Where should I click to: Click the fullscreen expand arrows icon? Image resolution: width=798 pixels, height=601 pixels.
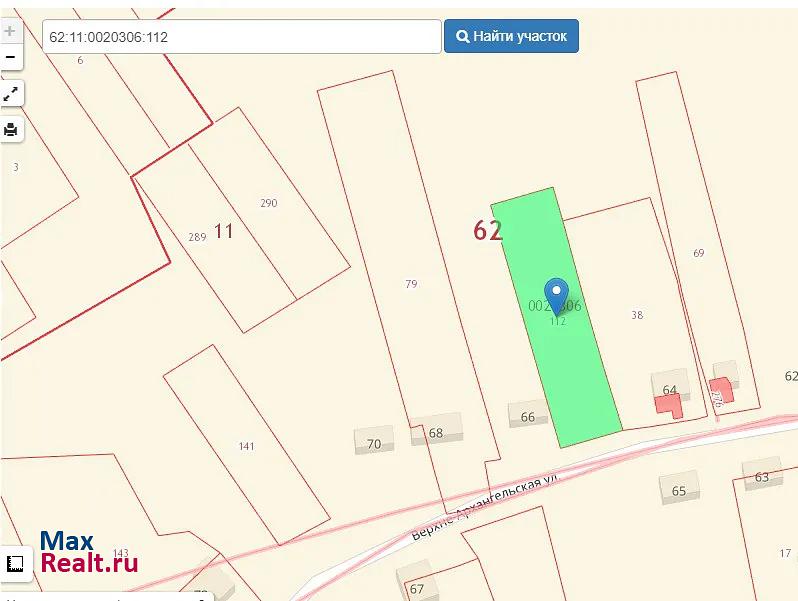click(x=11, y=94)
